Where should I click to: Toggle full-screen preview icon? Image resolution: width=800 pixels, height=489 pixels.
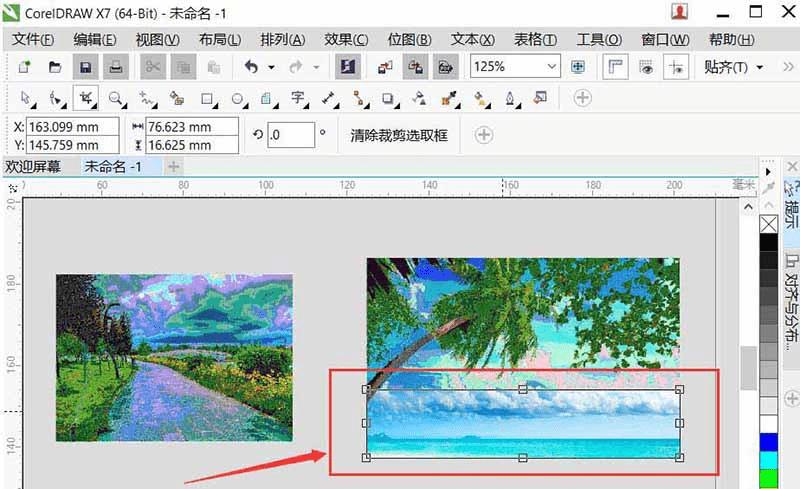point(578,67)
